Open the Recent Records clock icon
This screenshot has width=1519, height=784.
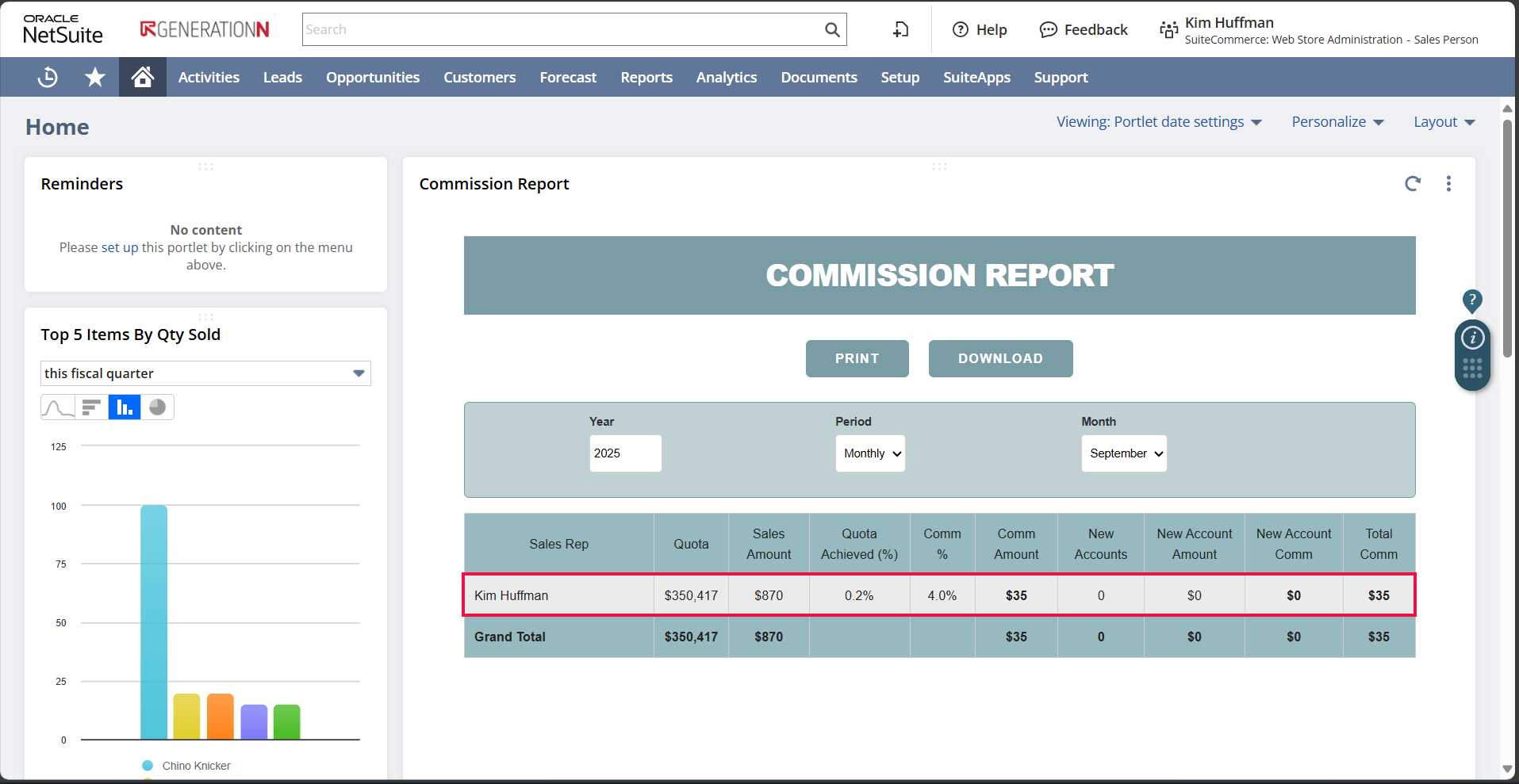point(48,77)
